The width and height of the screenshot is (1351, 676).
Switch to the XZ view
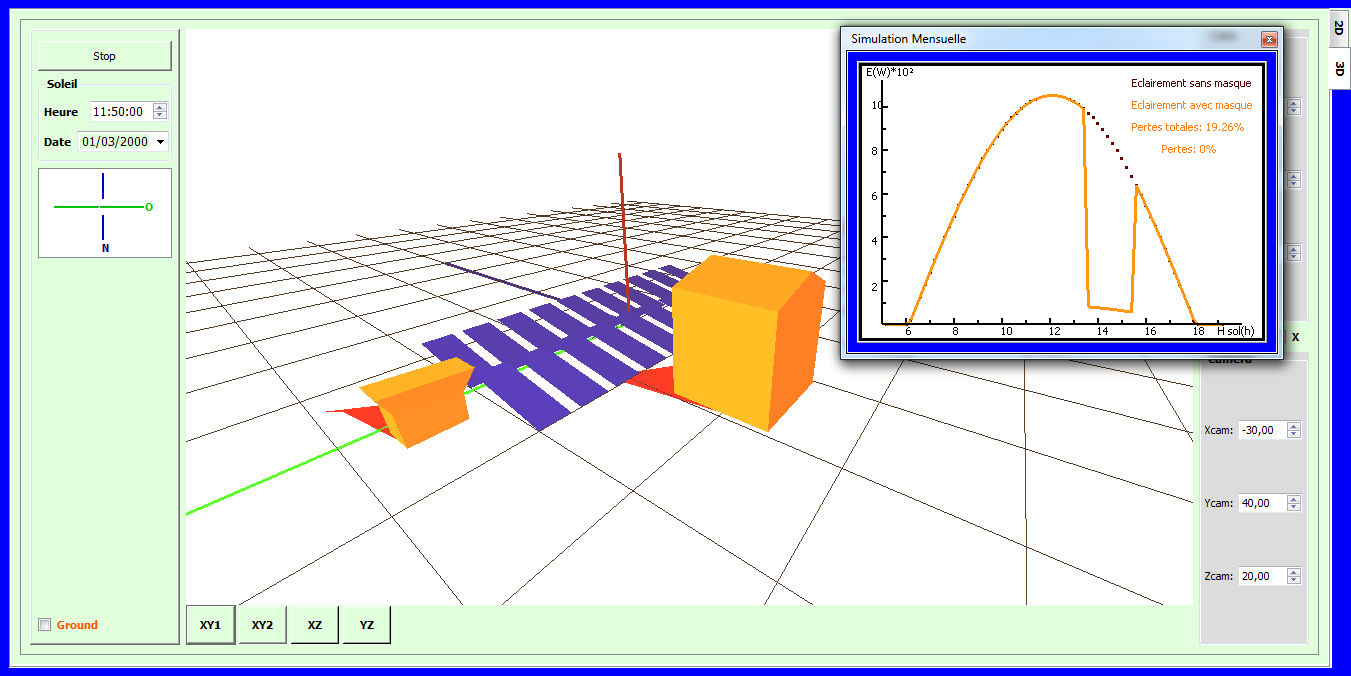pos(315,625)
